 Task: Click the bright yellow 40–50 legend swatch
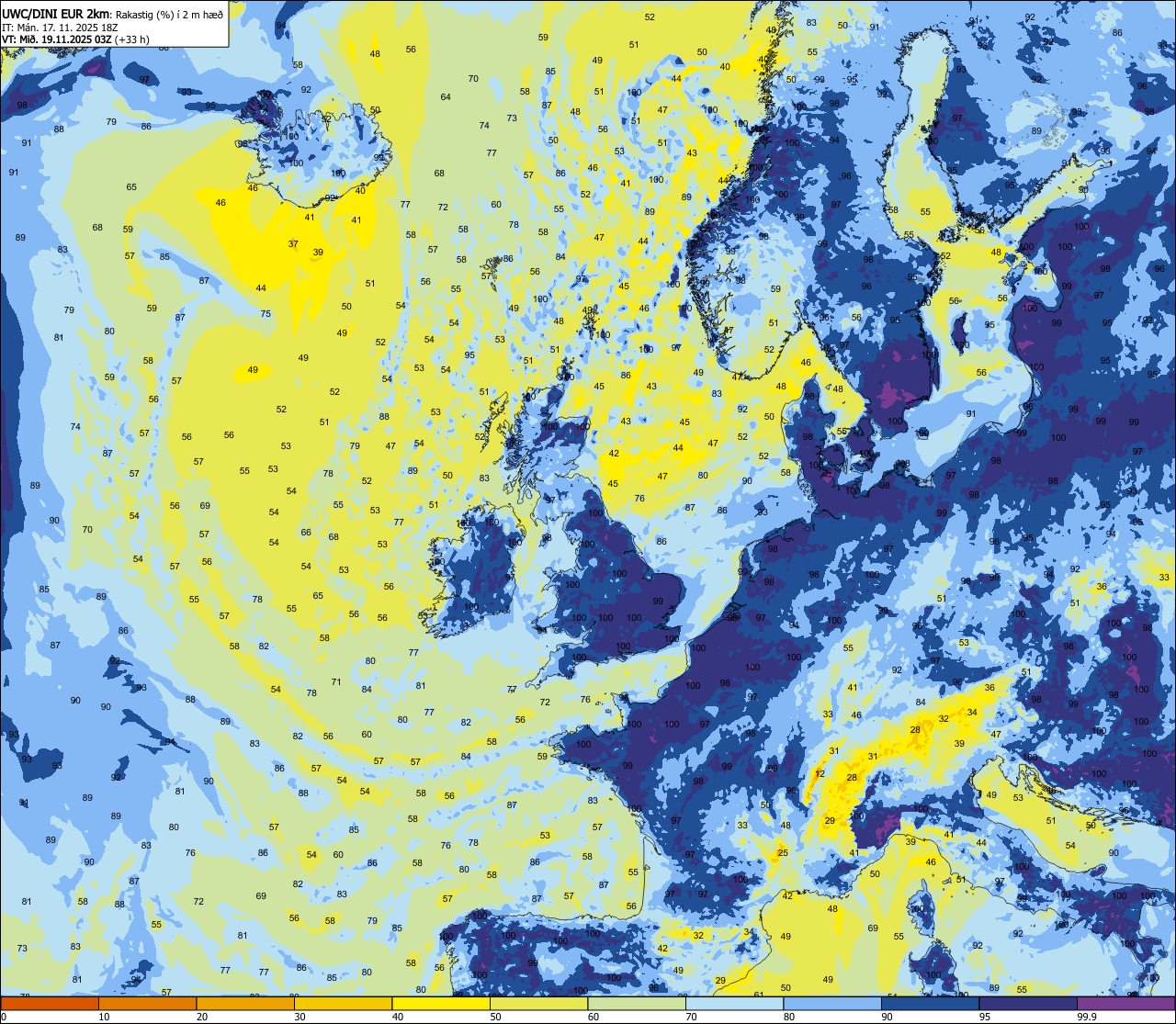(441, 1003)
